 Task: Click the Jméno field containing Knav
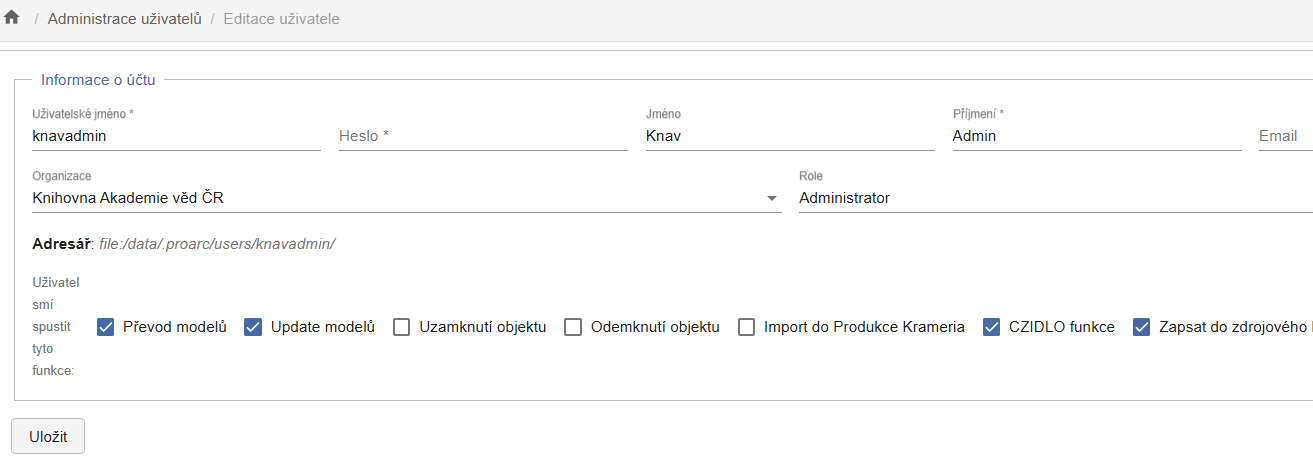[x=790, y=136]
